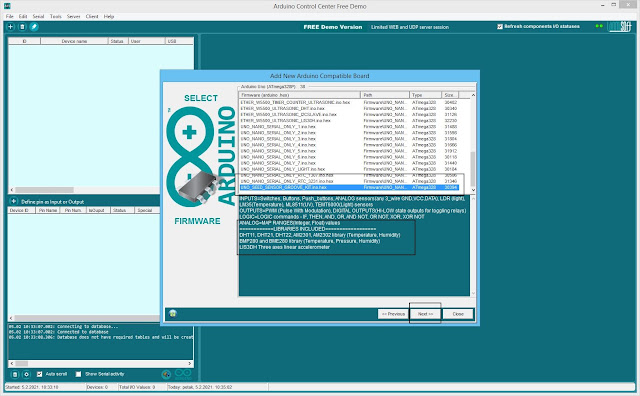Sort by Size column header
Screen dimensions: 640x396
pyautogui.click(x=450, y=95)
